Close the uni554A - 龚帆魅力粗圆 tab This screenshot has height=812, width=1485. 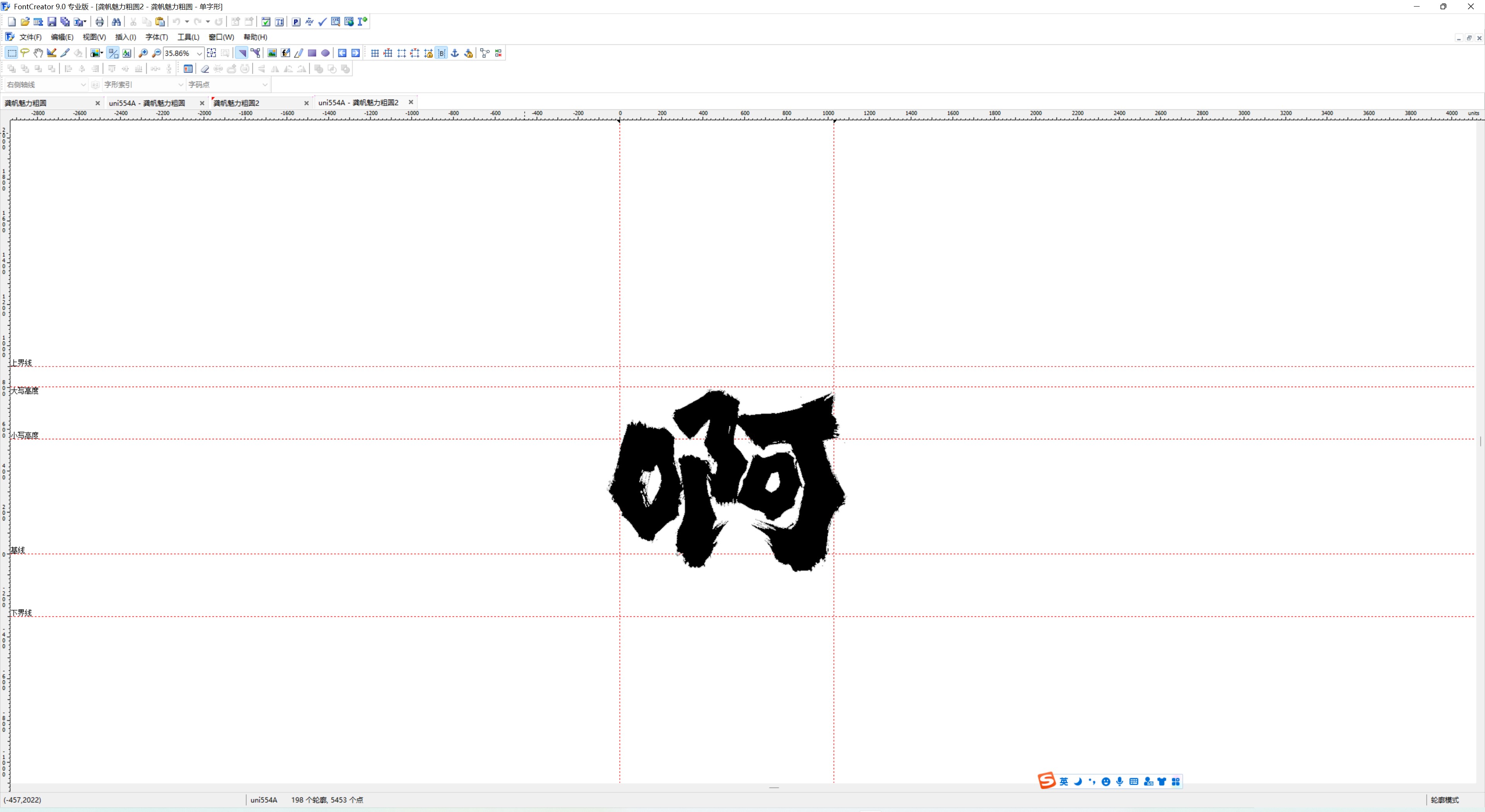click(x=202, y=103)
